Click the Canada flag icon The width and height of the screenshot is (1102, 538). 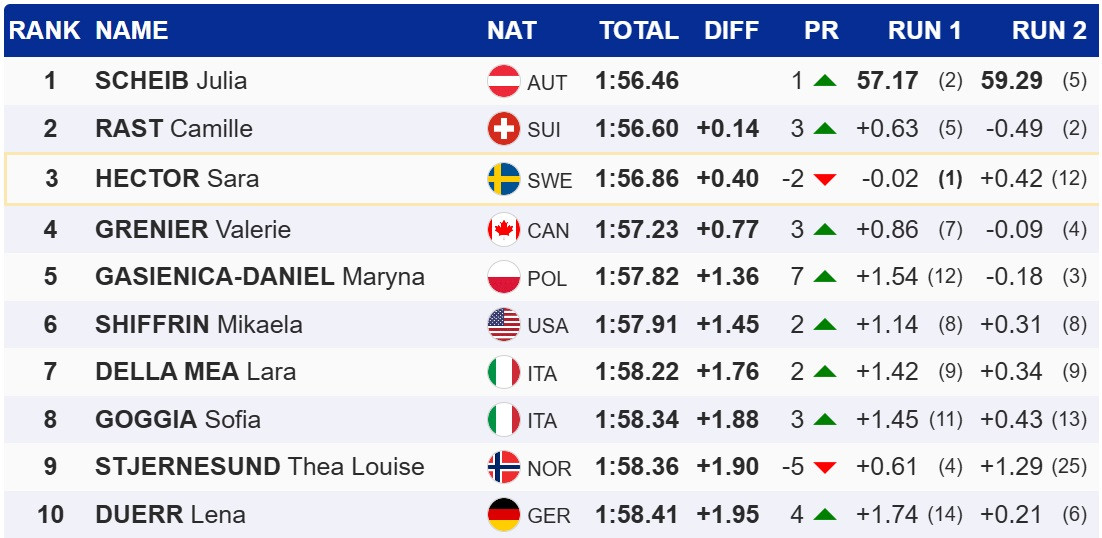(x=504, y=229)
